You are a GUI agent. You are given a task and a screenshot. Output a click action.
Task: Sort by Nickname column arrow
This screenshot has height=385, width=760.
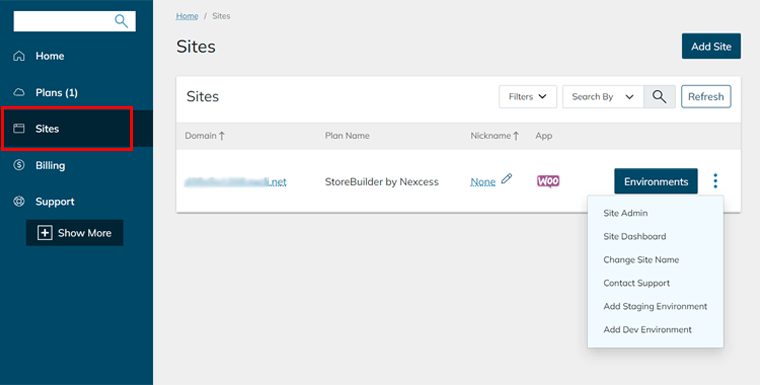(x=516, y=136)
